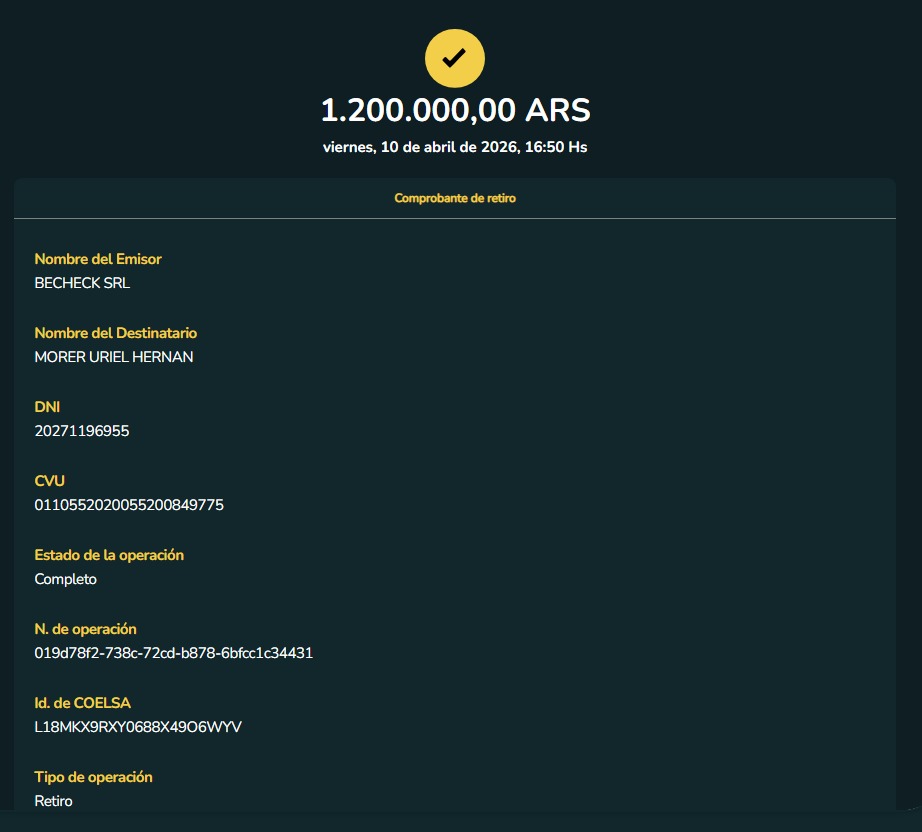
Task: Select the Comprobante de retiro header
Action: (455, 198)
